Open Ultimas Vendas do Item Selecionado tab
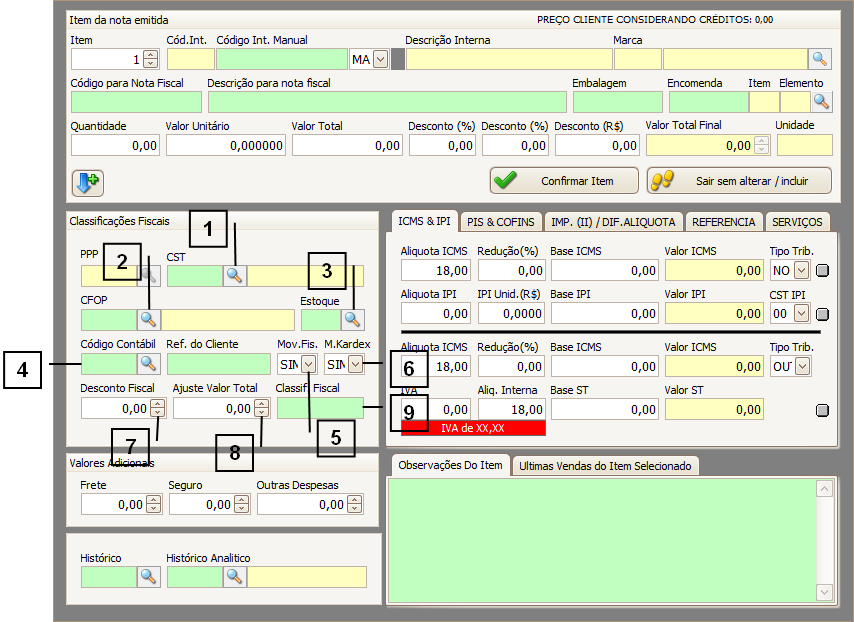The height and width of the screenshot is (622, 854). (x=606, y=466)
